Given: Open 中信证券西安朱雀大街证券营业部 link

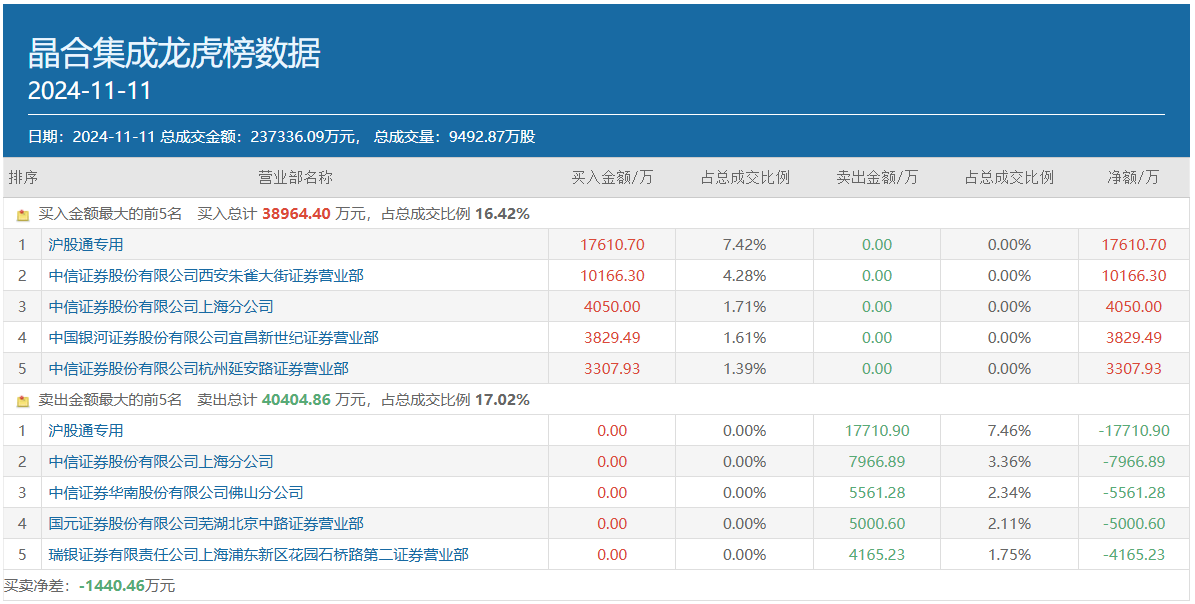Looking at the screenshot, I should pyautogui.click(x=206, y=276).
